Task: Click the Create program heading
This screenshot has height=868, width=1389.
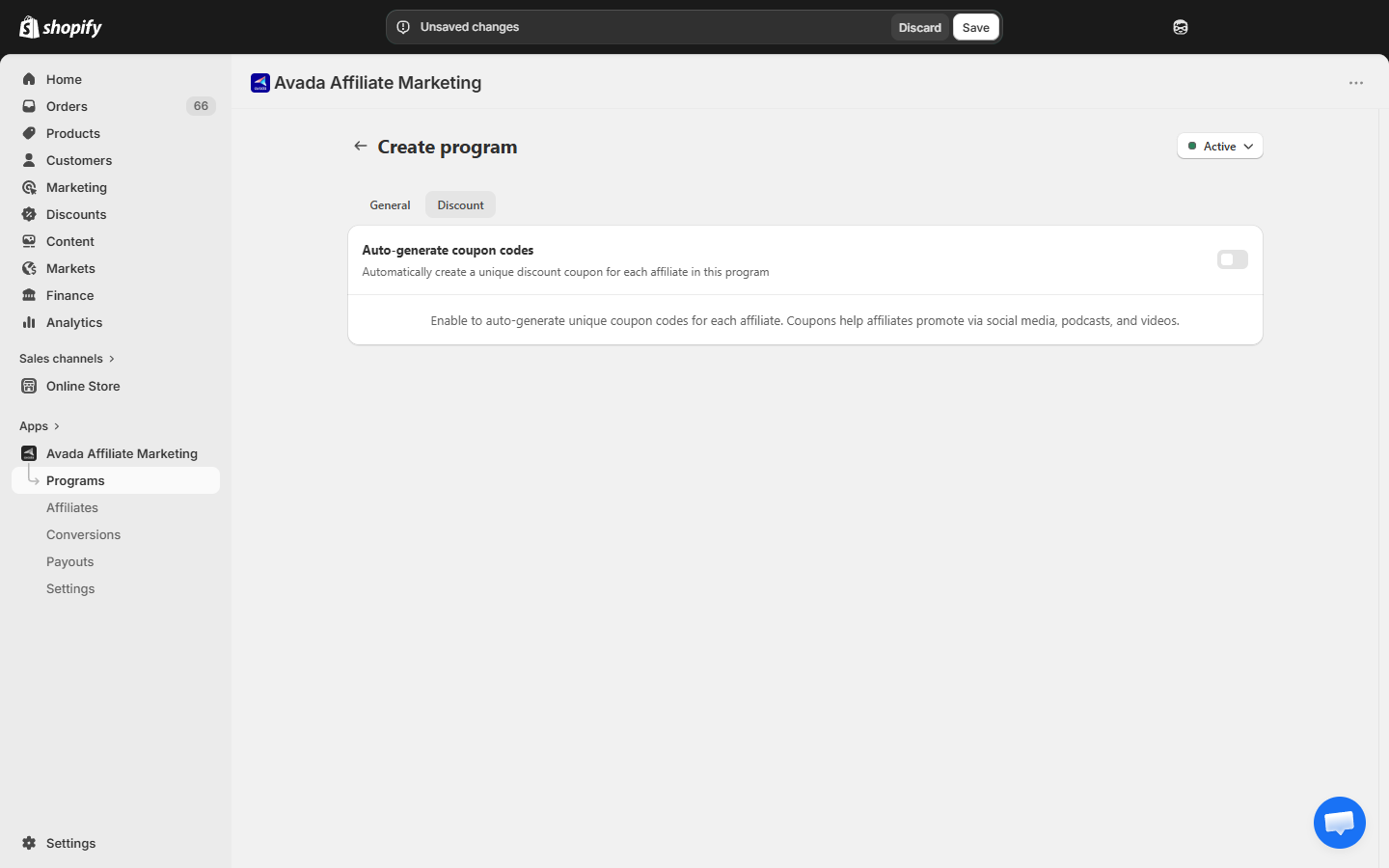Action: 448,147
